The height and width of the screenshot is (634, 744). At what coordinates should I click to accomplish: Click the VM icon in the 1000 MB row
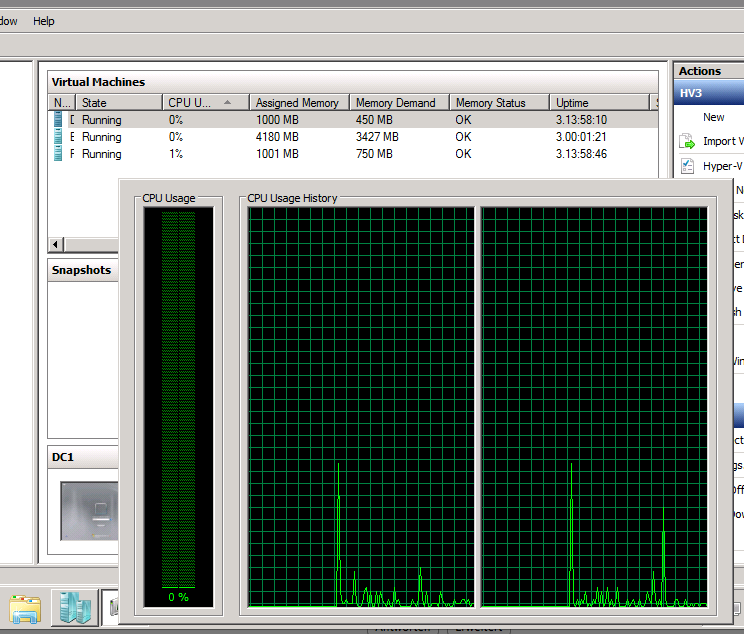(58, 120)
